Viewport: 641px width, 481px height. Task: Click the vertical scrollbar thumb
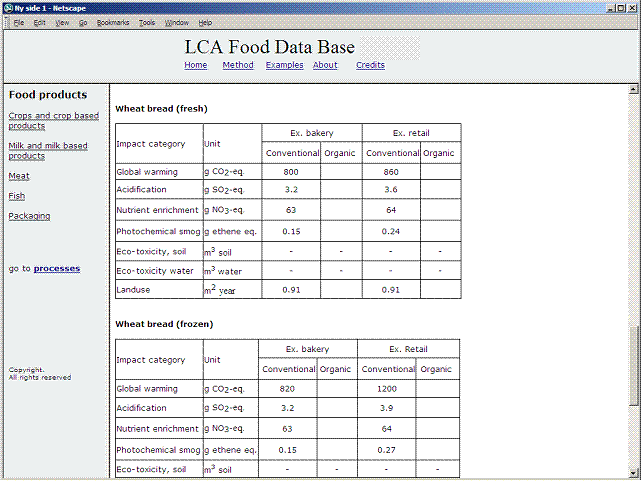pyautogui.click(x=633, y=366)
